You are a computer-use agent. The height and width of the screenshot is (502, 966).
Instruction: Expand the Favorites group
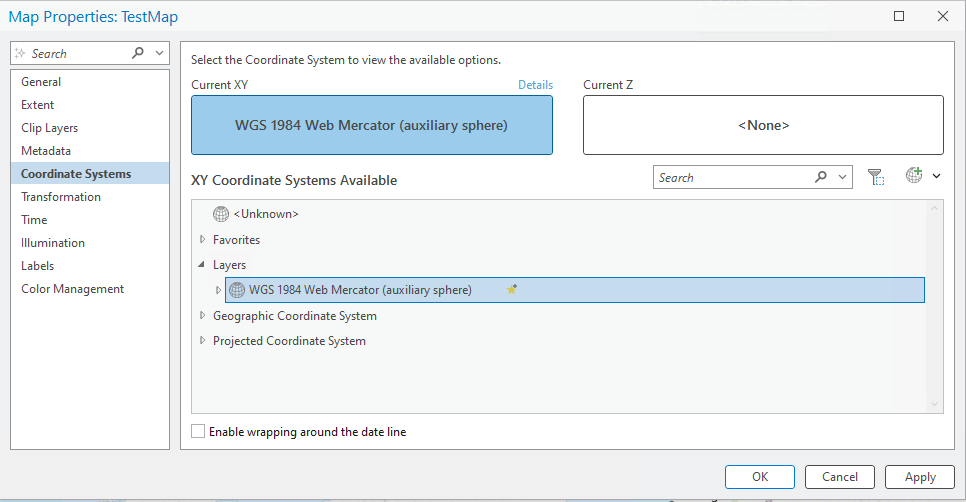pyautogui.click(x=203, y=240)
